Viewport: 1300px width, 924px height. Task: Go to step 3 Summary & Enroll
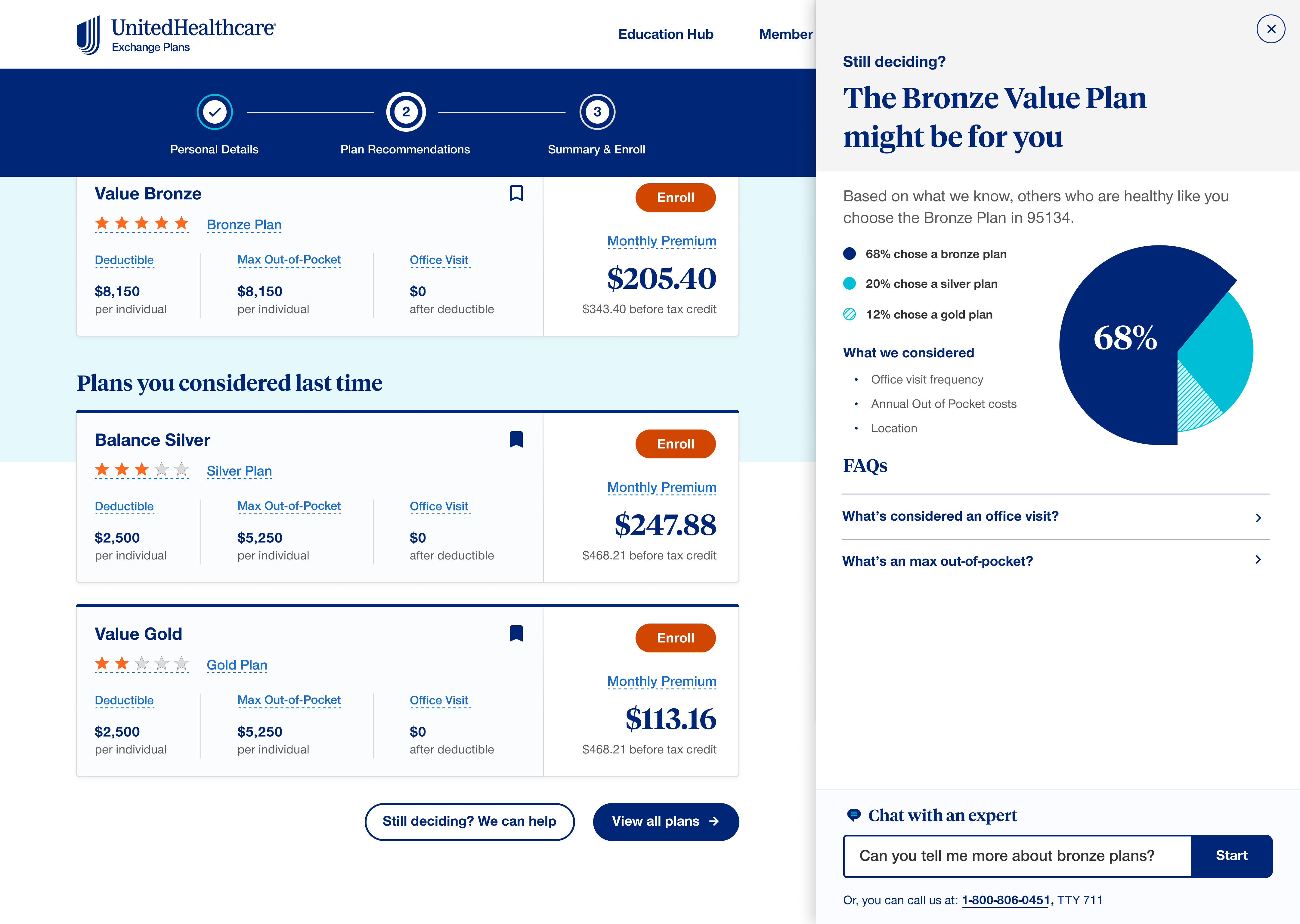pyautogui.click(x=596, y=112)
